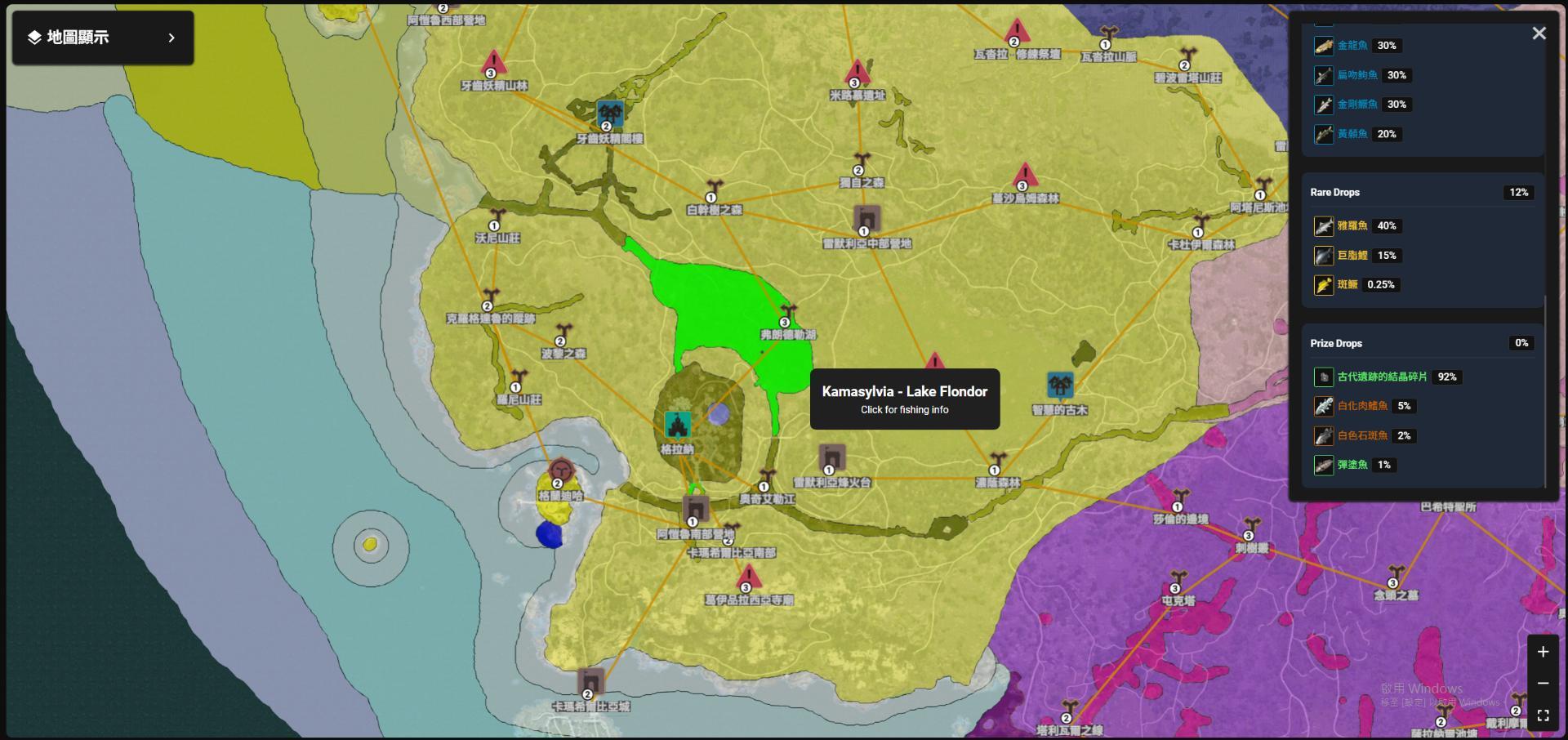Toggle fullscreen map view

pos(1543,715)
